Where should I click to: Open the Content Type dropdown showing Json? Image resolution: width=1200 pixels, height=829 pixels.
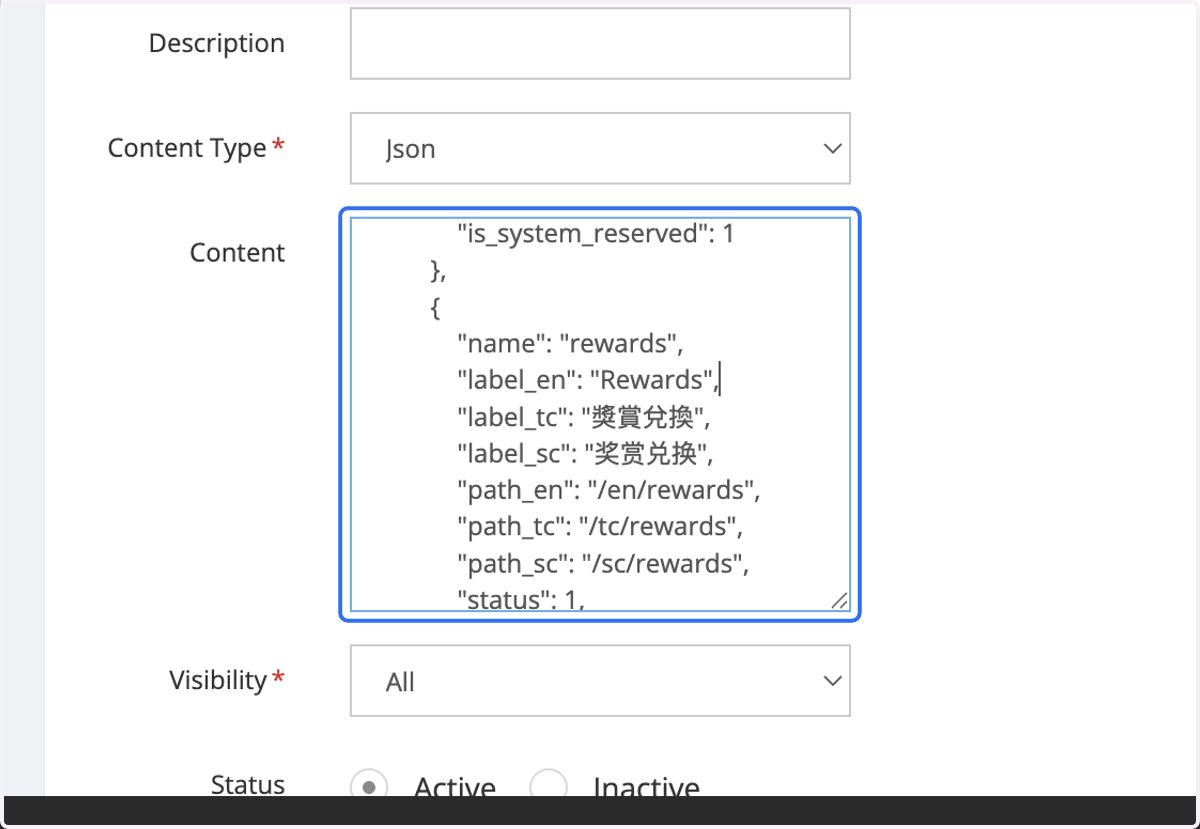click(x=600, y=148)
